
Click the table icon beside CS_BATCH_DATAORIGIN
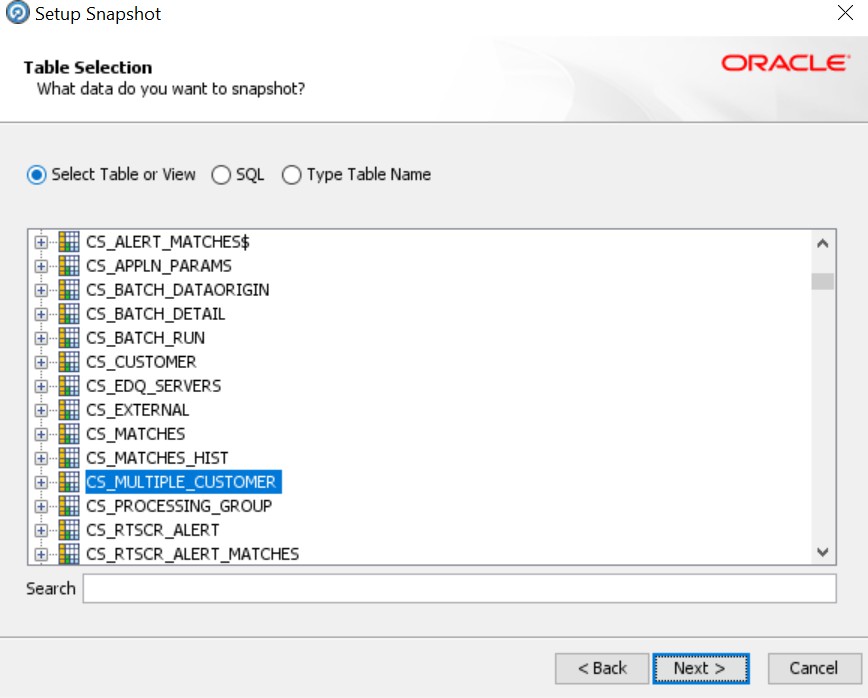point(69,289)
